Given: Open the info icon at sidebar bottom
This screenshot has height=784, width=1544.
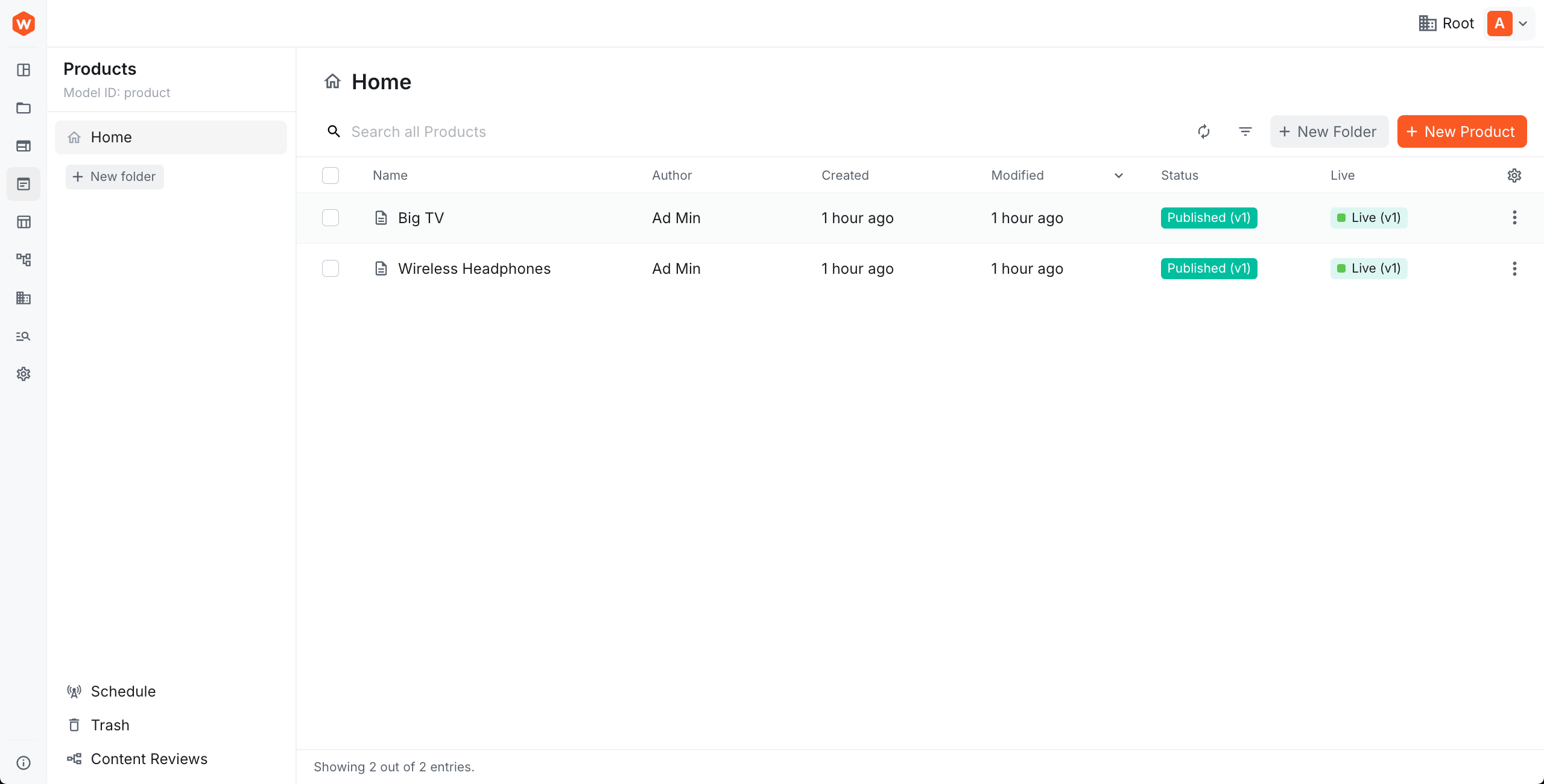Looking at the screenshot, I should (24, 763).
